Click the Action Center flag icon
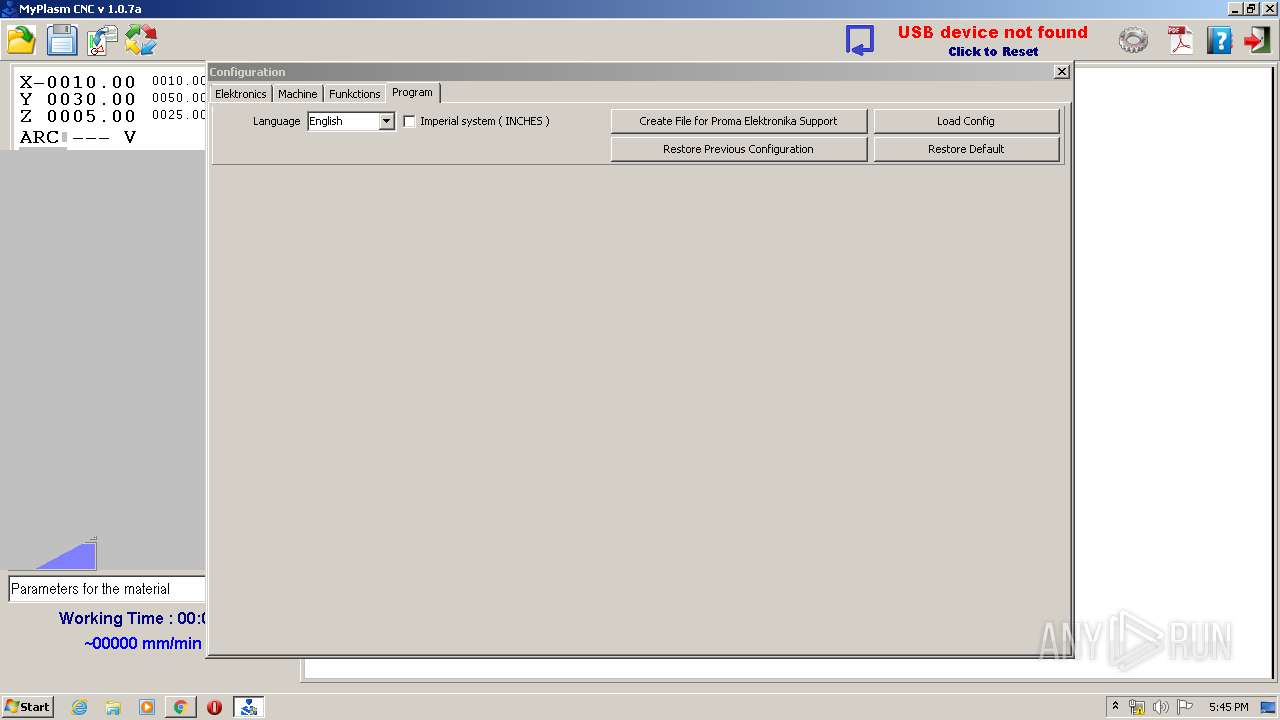Screen dimensions: 1280x720 1185,707
